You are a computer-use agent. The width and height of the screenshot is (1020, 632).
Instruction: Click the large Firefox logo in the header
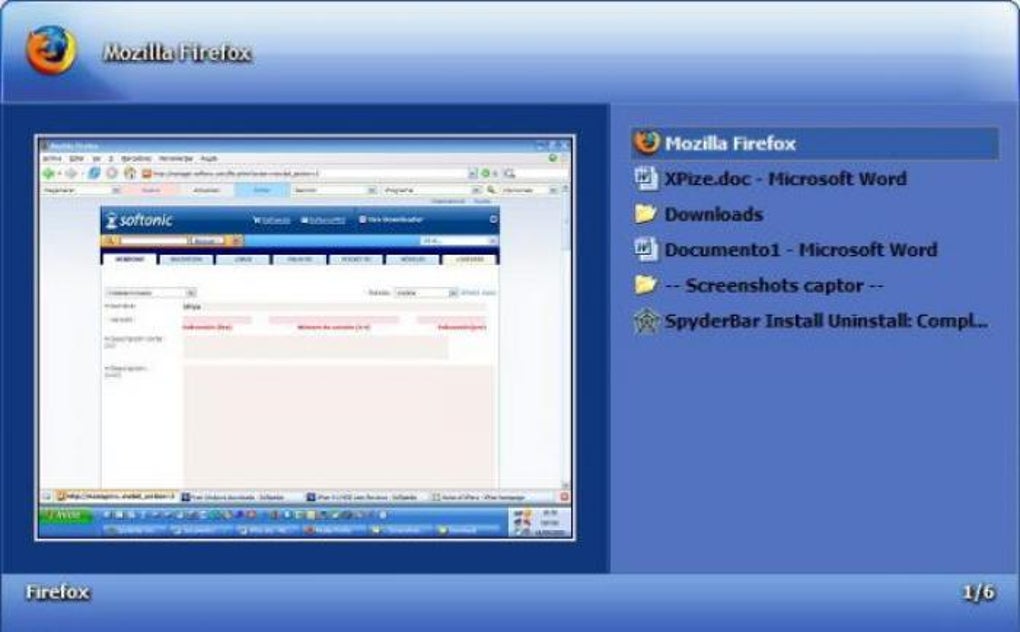(51, 50)
